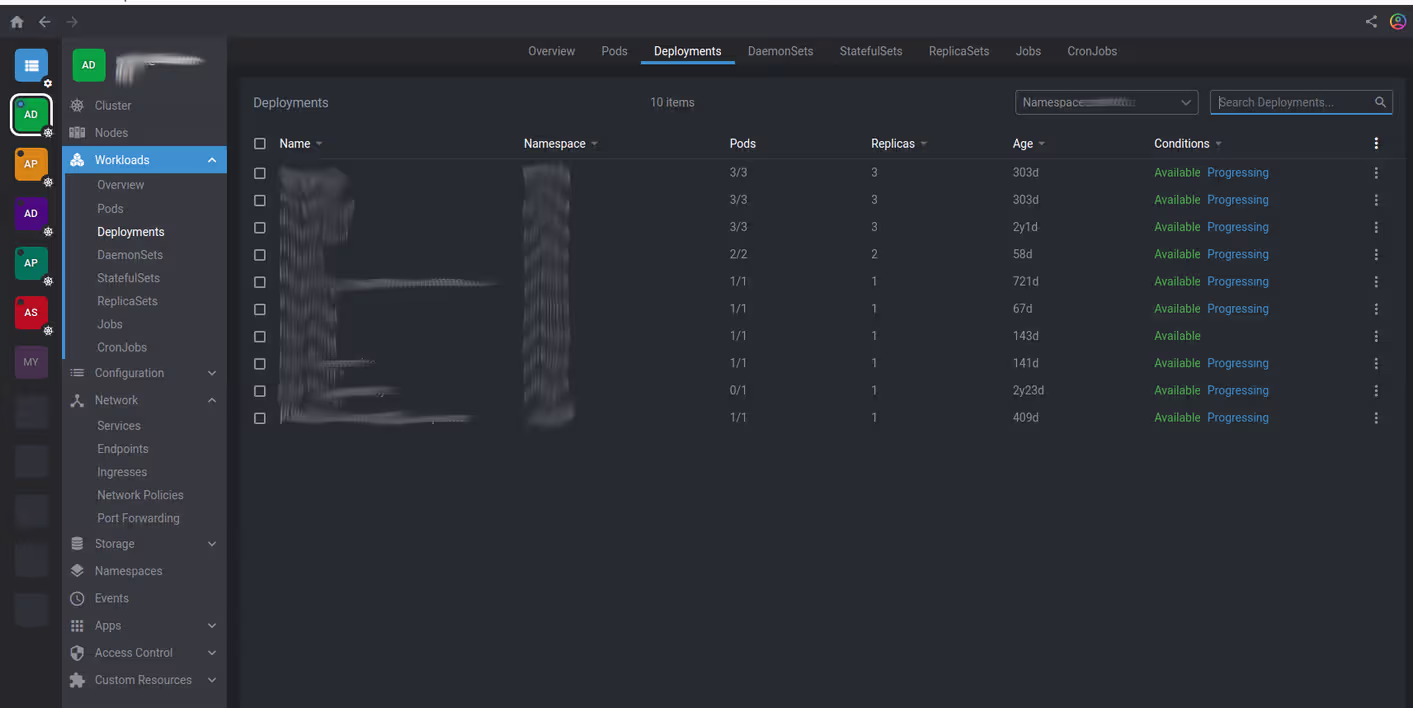Screen dimensions: 1413x708
Task: Click the back navigation arrow
Action: [44, 22]
